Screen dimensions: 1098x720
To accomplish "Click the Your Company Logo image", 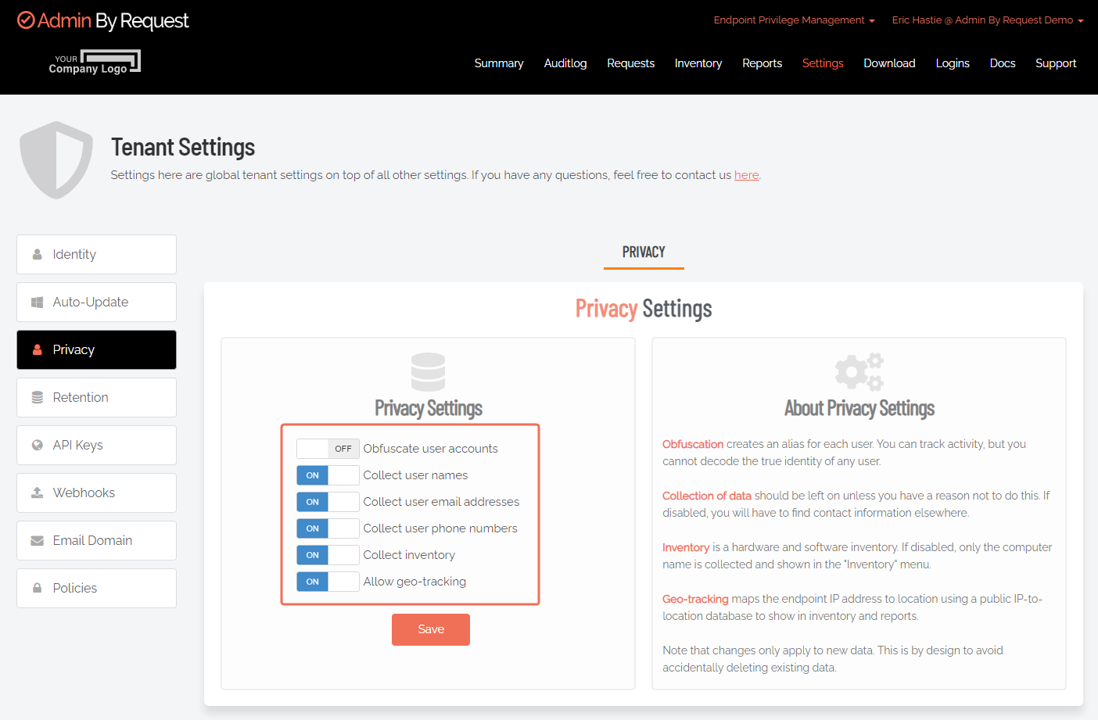I will tap(95, 62).
